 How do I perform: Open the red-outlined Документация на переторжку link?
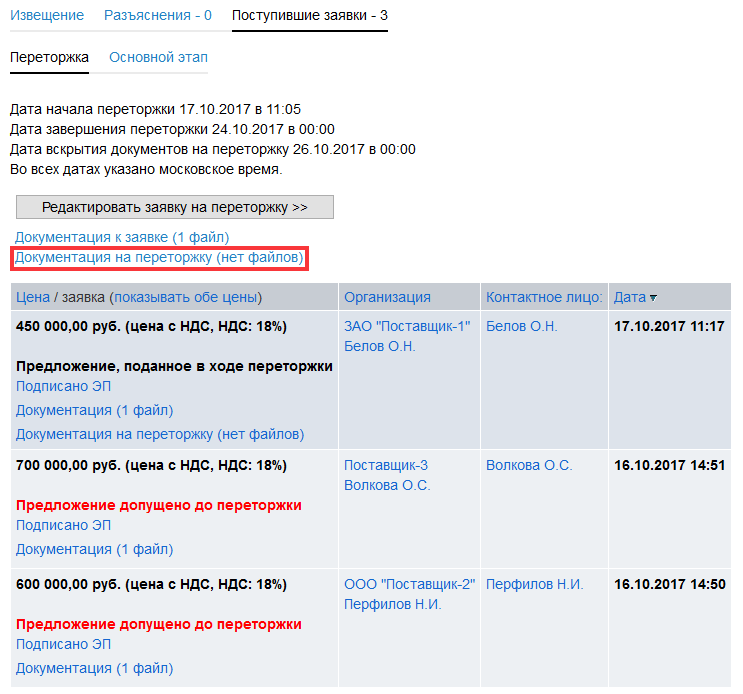159,258
